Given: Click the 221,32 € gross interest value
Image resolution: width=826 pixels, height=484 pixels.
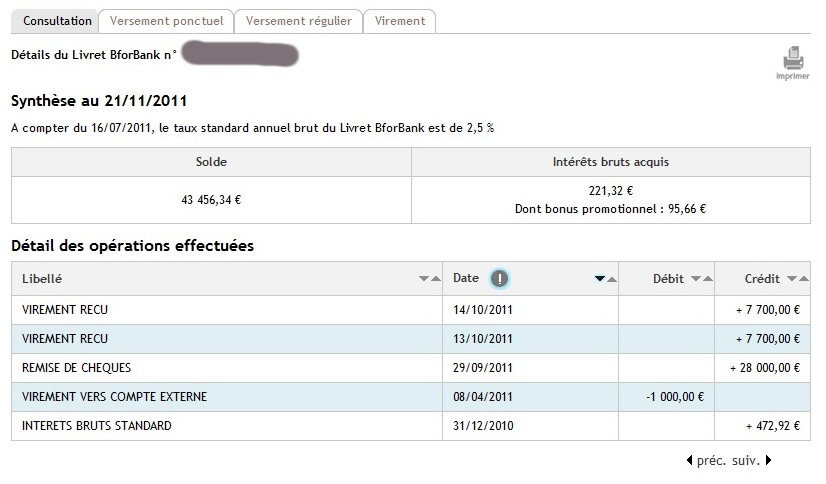Looking at the screenshot, I should [x=611, y=191].
